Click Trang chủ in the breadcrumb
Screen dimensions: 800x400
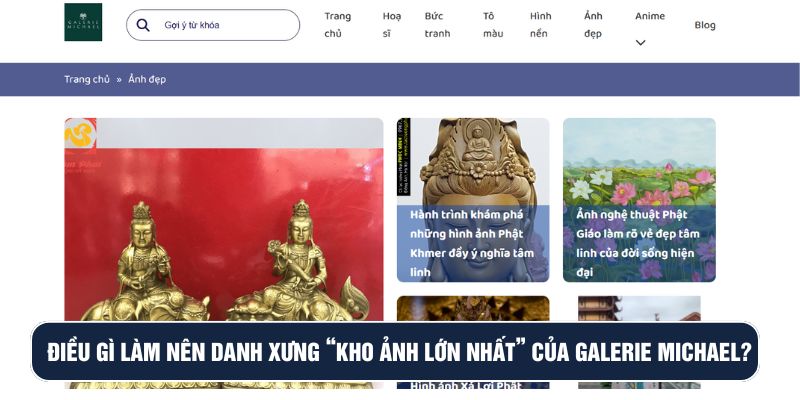click(x=87, y=80)
